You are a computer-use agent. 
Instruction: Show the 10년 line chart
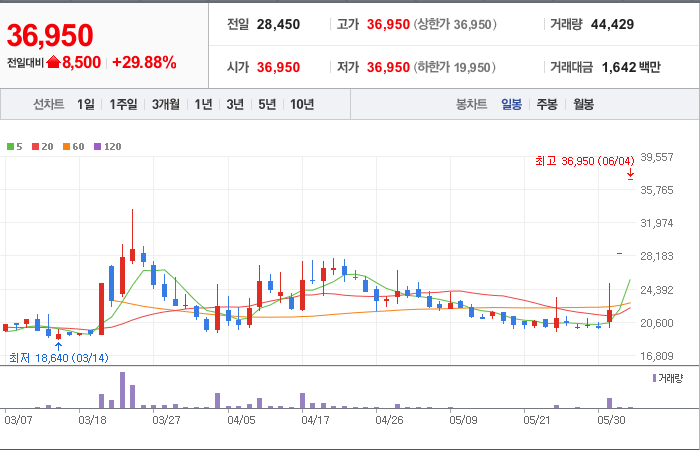pyautogui.click(x=302, y=104)
